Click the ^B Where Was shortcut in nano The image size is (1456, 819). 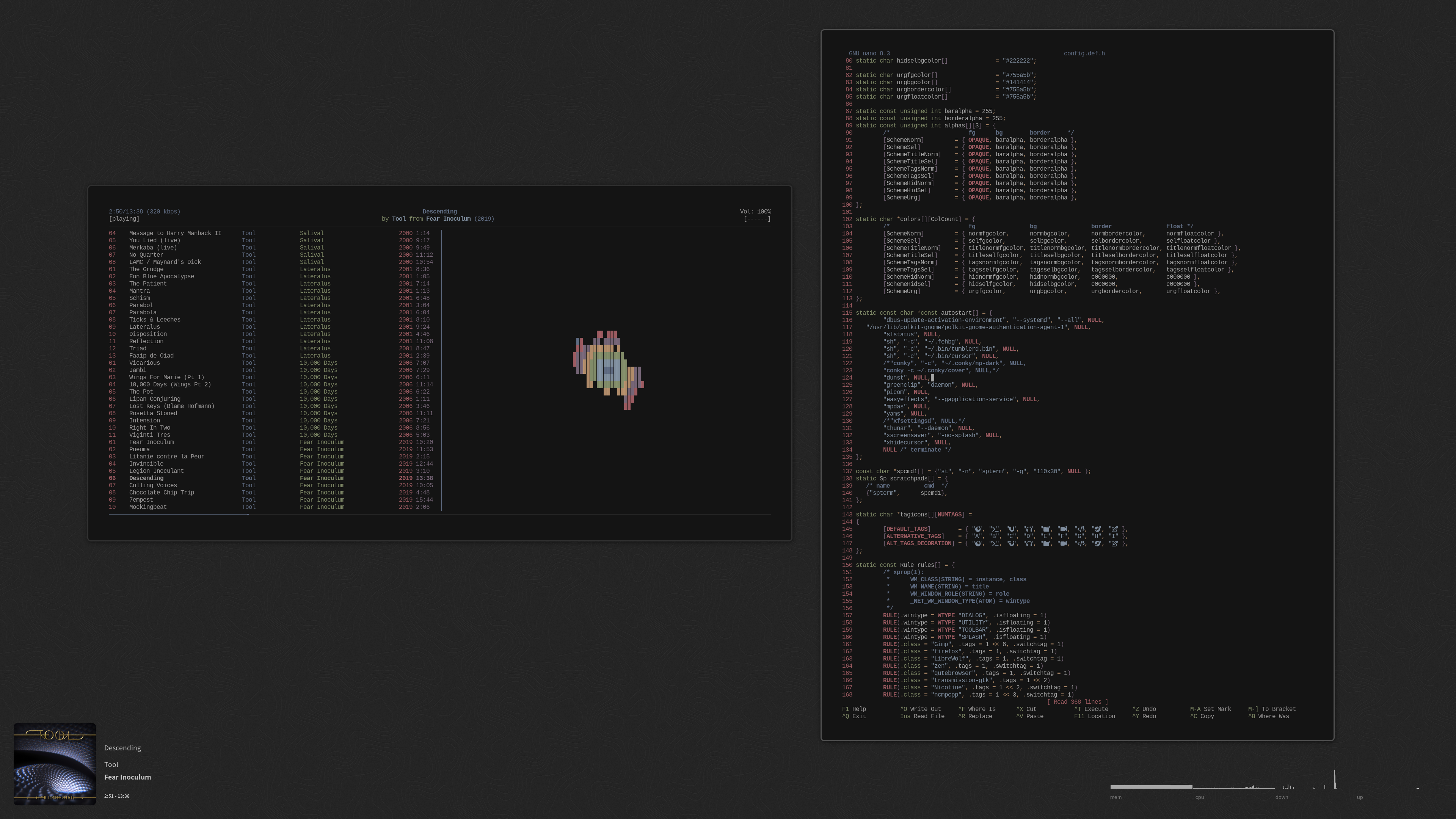[x=1268, y=716]
